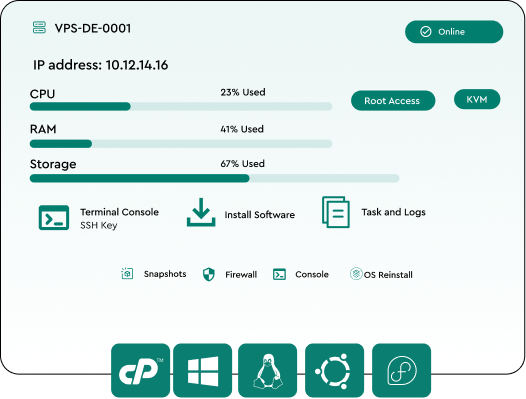
Task: Click the RAM usage progress bar
Action: coord(181,144)
